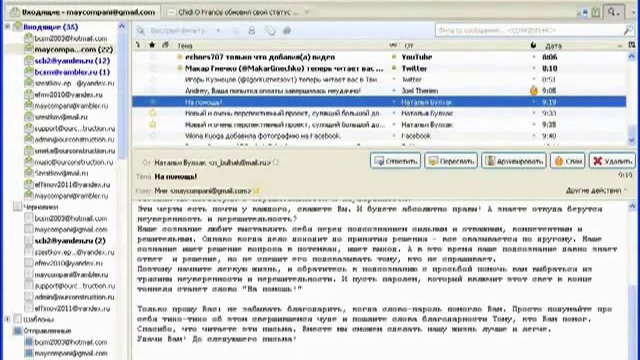Viewport: 640px width, 360px height.
Task: Toggle star on the 9:33 Наталья Булак message
Action: click(153, 113)
